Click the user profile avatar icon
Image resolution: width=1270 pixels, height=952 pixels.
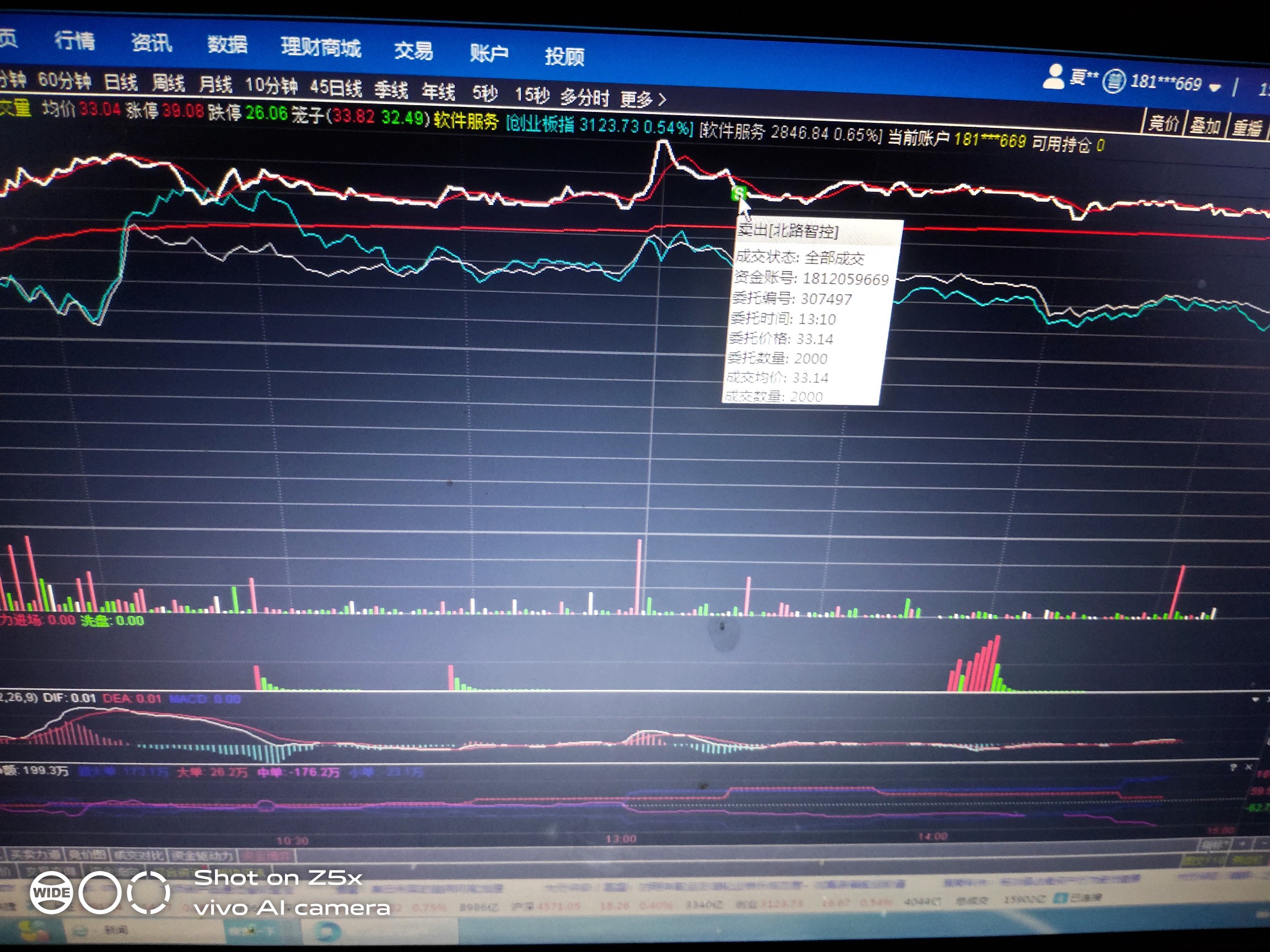(x=1053, y=78)
